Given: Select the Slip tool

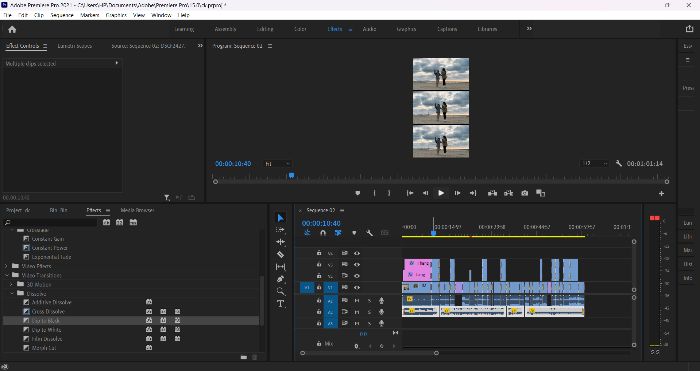Looking at the screenshot, I should click(x=280, y=267).
